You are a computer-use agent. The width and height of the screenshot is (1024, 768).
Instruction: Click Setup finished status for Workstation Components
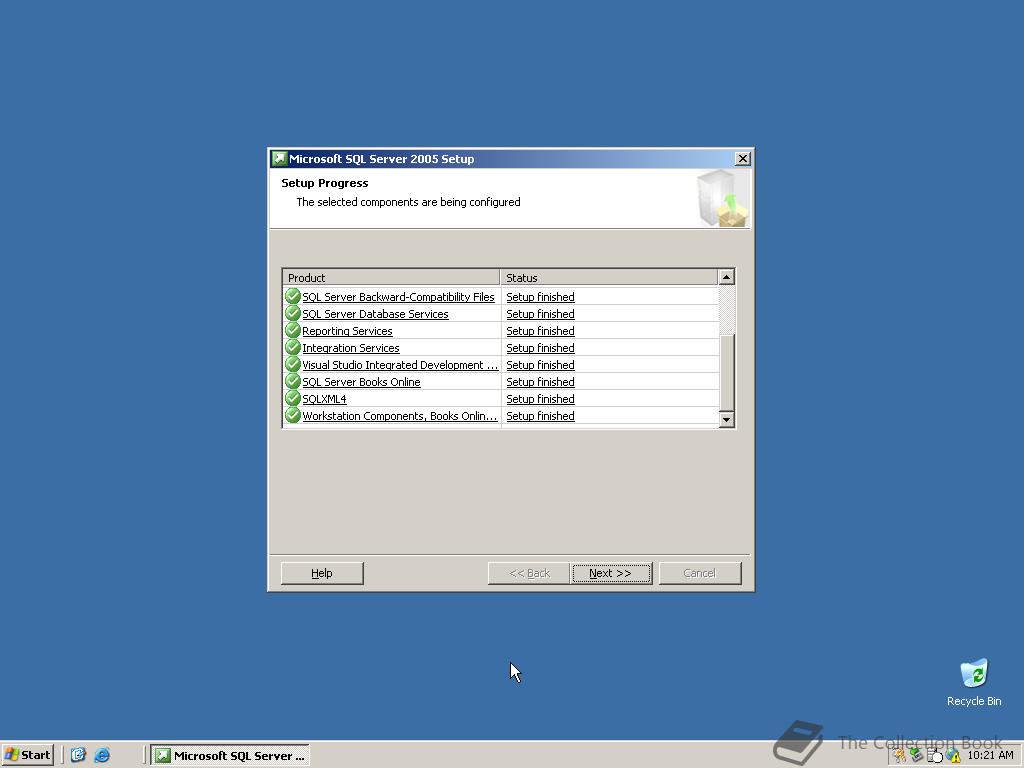point(541,416)
